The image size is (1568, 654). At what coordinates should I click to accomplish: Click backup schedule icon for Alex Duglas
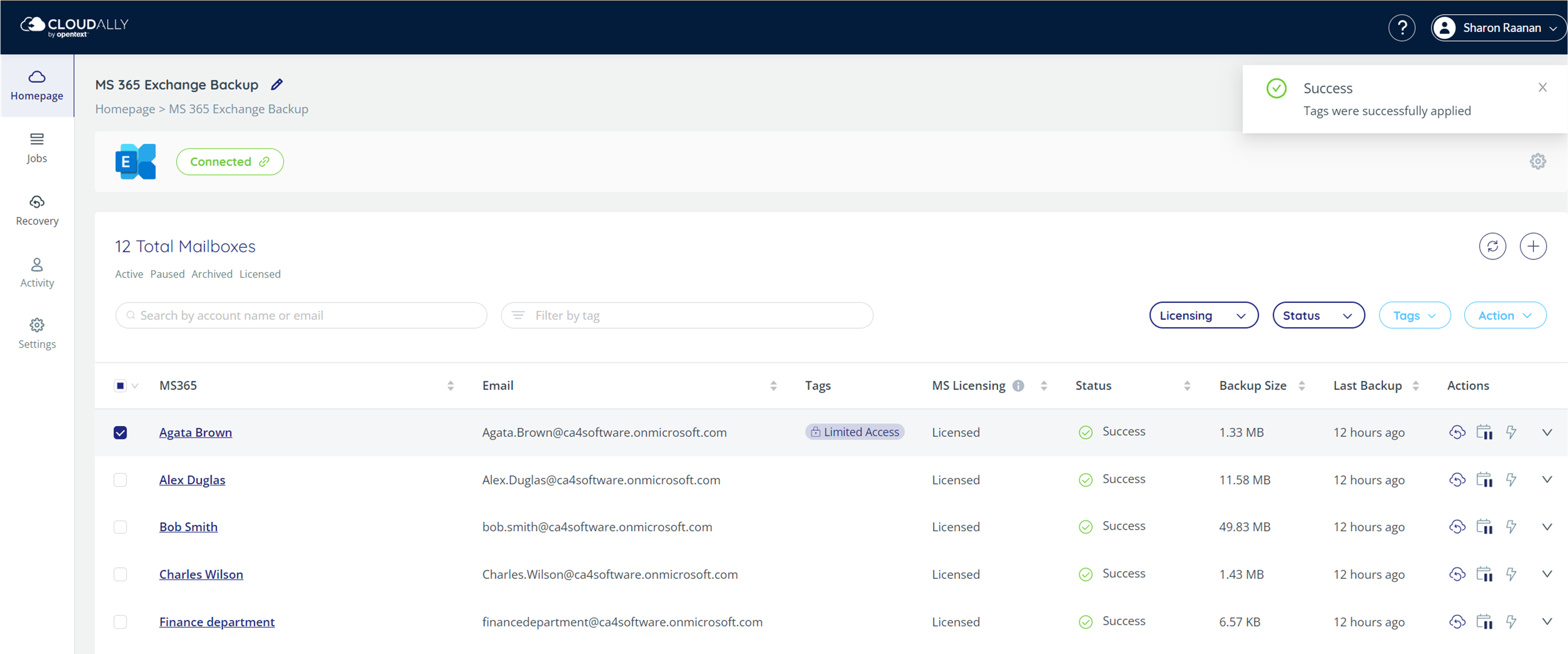[x=1484, y=480]
